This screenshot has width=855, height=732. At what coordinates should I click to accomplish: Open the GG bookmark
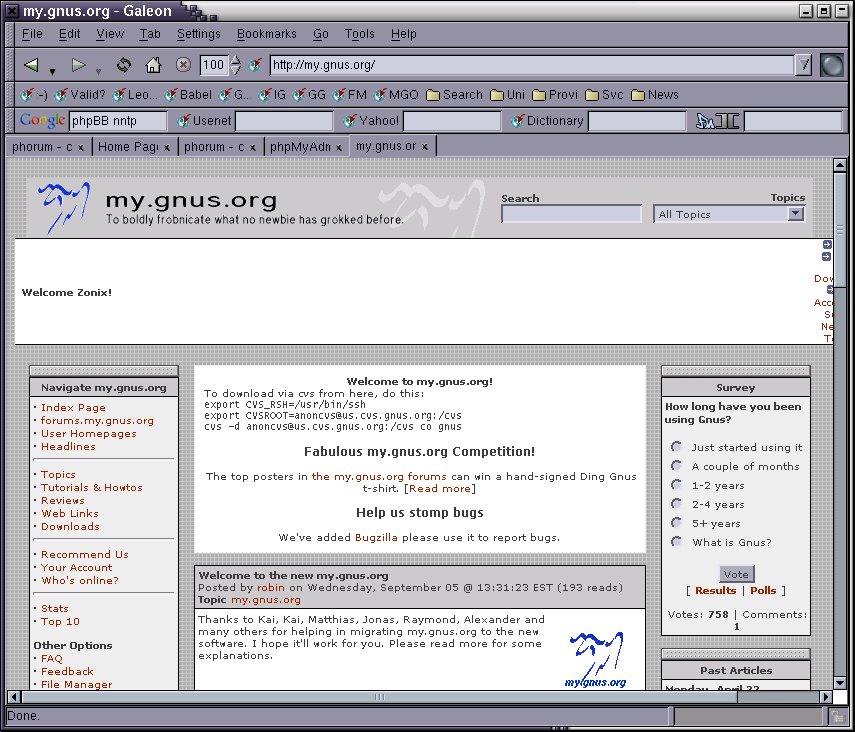(x=309, y=95)
